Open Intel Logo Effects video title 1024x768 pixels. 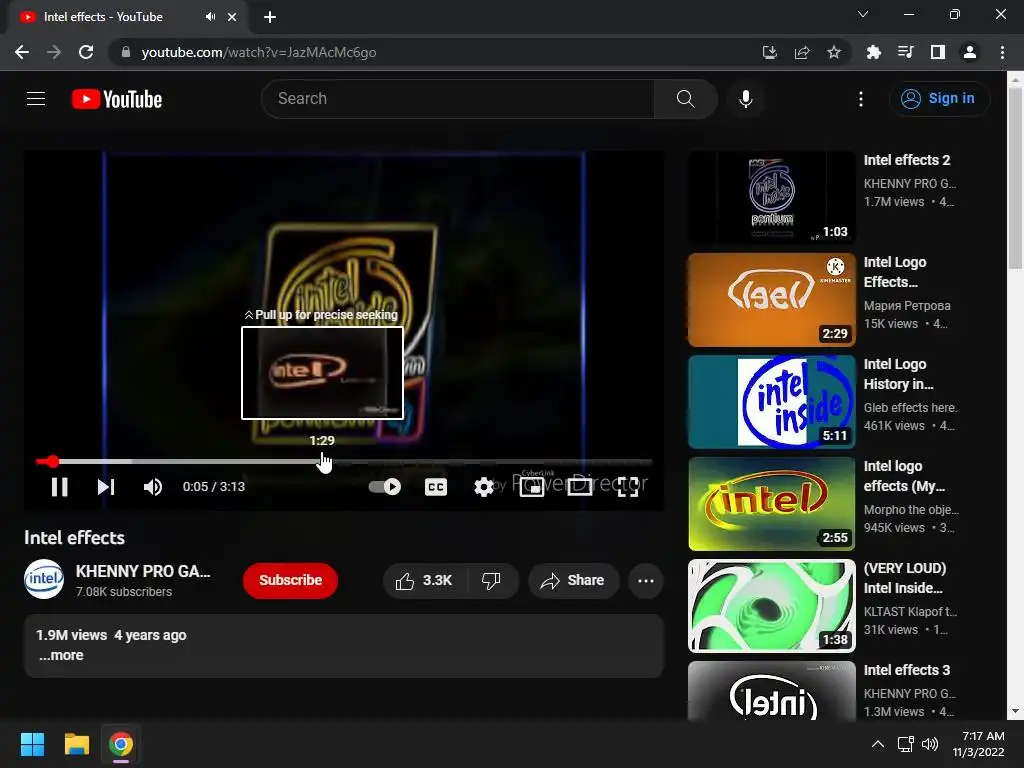[x=895, y=272]
